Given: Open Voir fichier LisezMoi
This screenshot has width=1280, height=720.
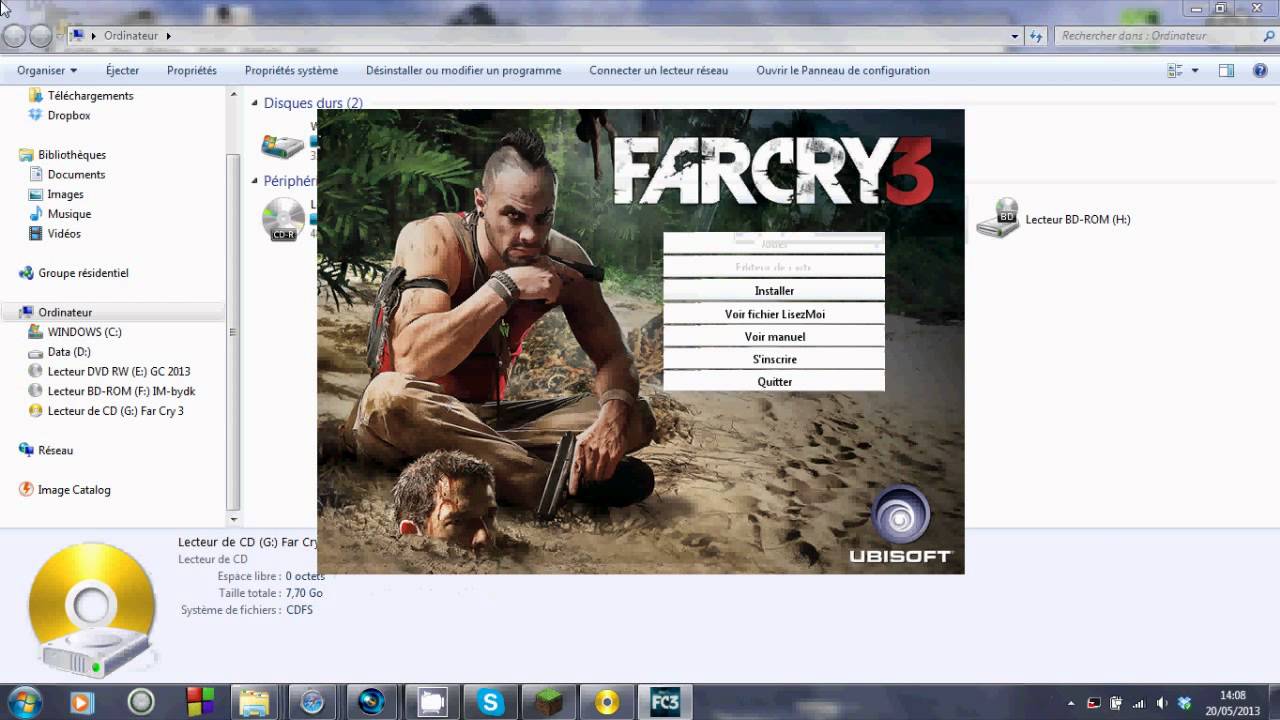Looking at the screenshot, I should (774, 314).
